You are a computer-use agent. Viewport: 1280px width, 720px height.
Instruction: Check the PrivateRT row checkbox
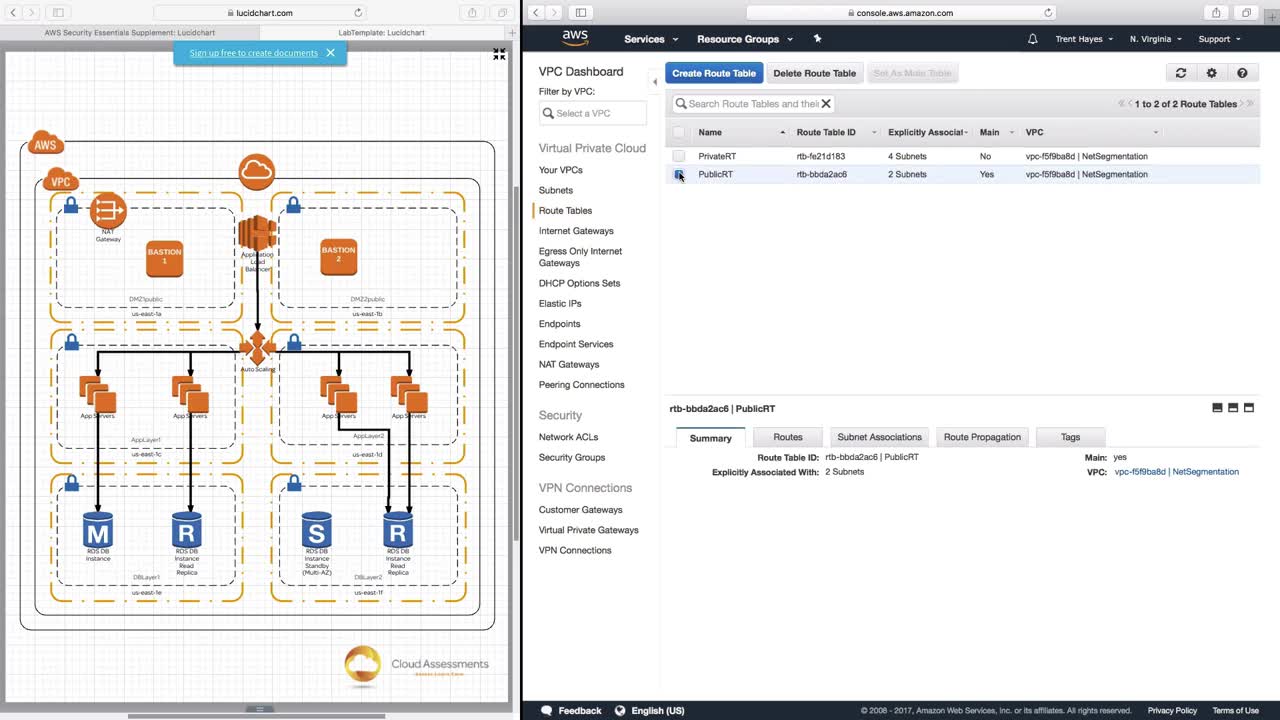pyautogui.click(x=679, y=156)
